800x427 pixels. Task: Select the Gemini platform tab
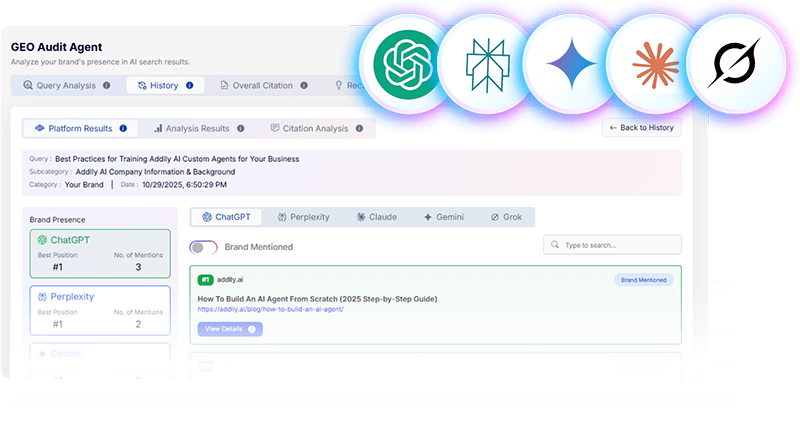443,217
